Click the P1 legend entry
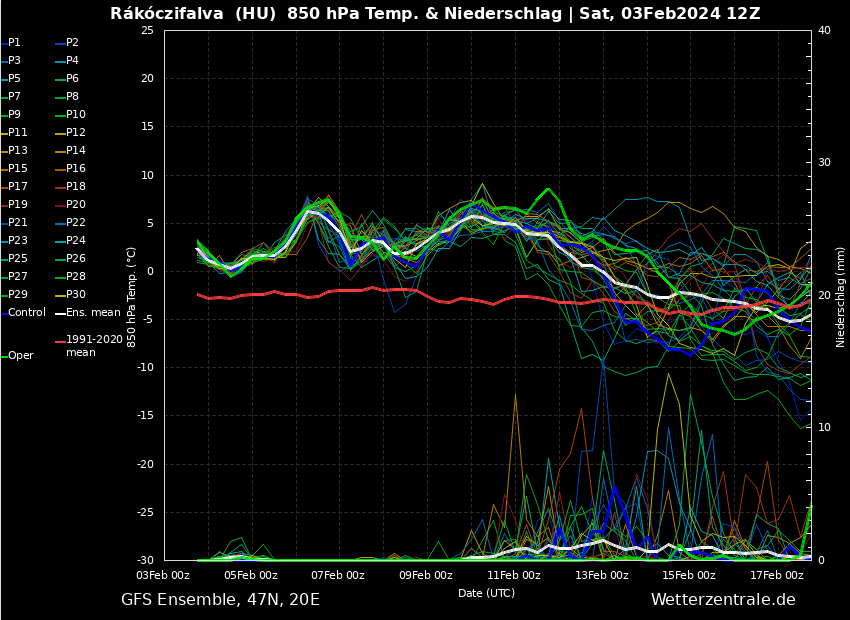The width and height of the screenshot is (850, 620). [14, 43]
